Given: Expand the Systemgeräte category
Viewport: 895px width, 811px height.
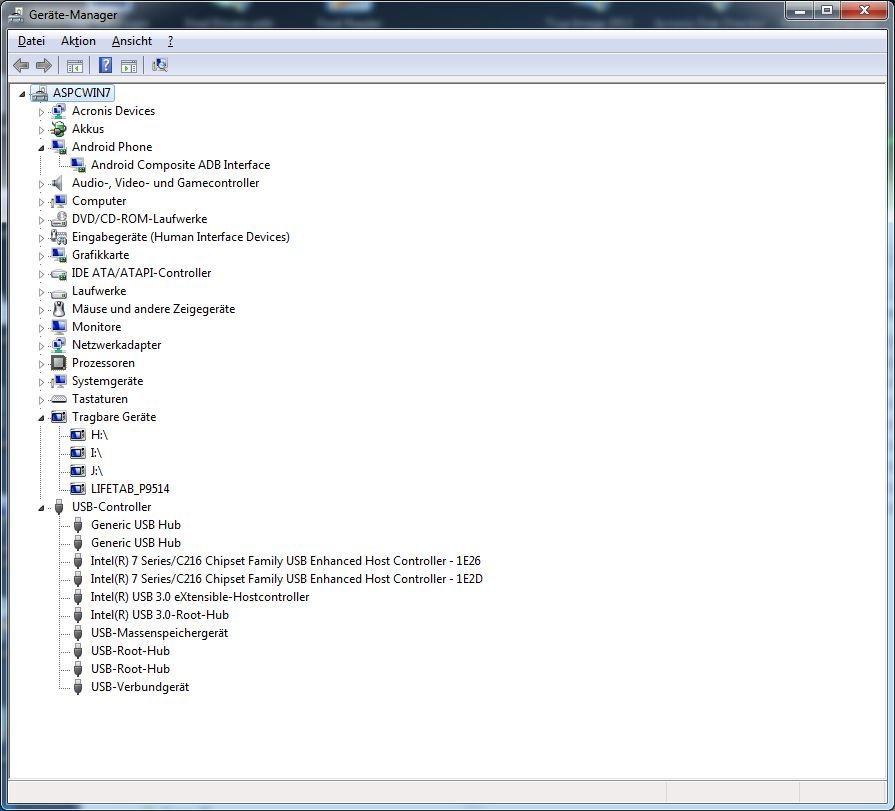Looking at the screenshot, I should pyautogui.click(x=41, y=382).
